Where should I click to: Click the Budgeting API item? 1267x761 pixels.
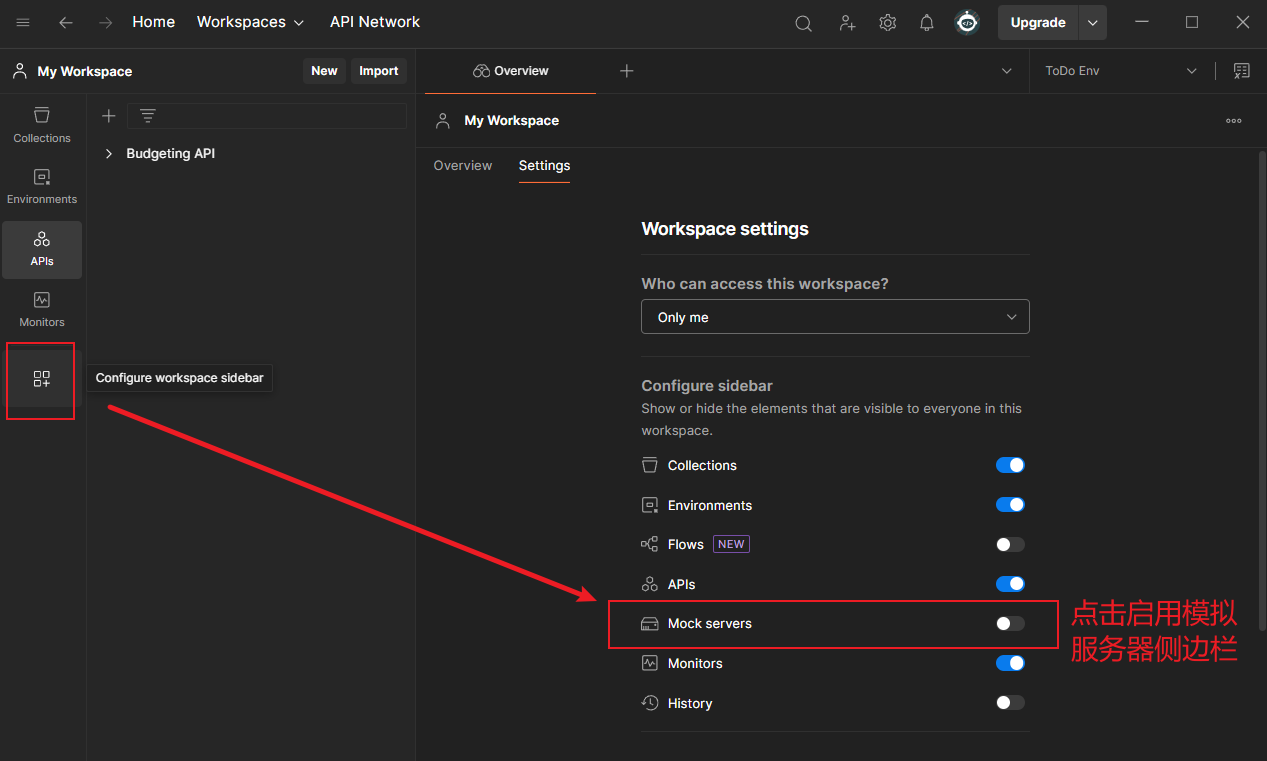(x=171, y=154)
